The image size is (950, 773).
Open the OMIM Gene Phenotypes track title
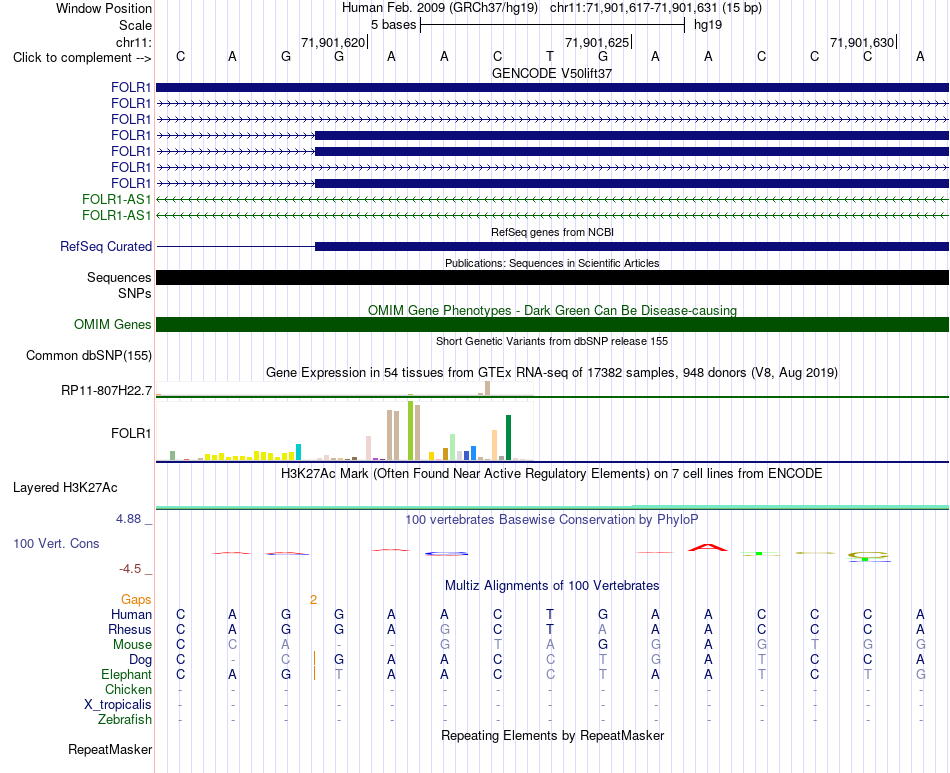click(x=553, y=310)
